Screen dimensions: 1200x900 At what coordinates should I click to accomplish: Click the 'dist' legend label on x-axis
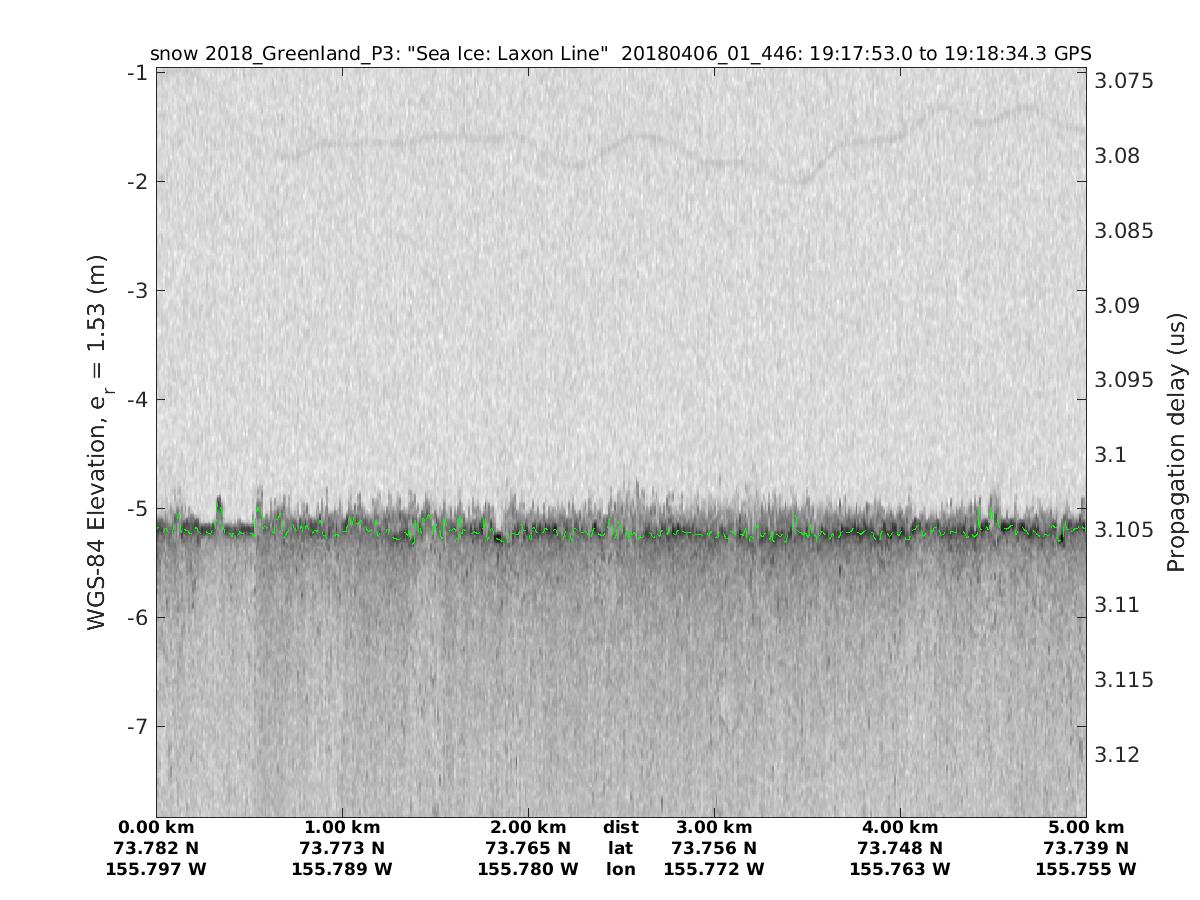click(620, 828)
